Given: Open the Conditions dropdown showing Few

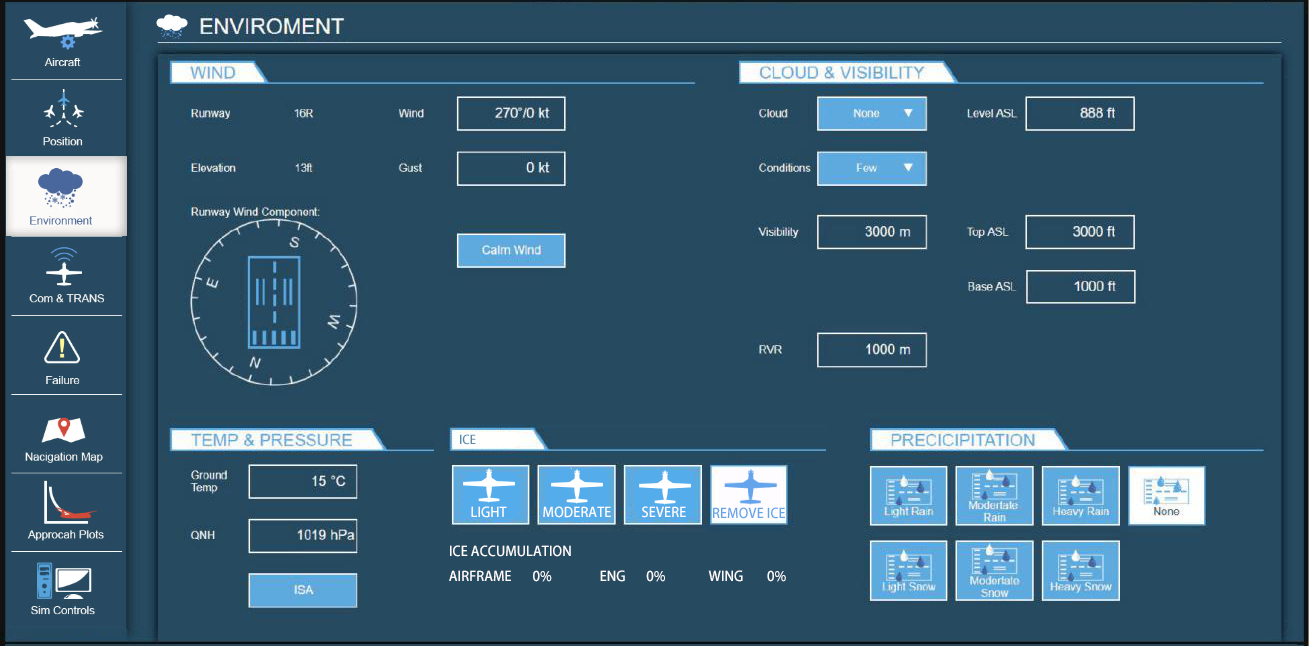Looking at the screenshot, I should (x=871, y=168).
